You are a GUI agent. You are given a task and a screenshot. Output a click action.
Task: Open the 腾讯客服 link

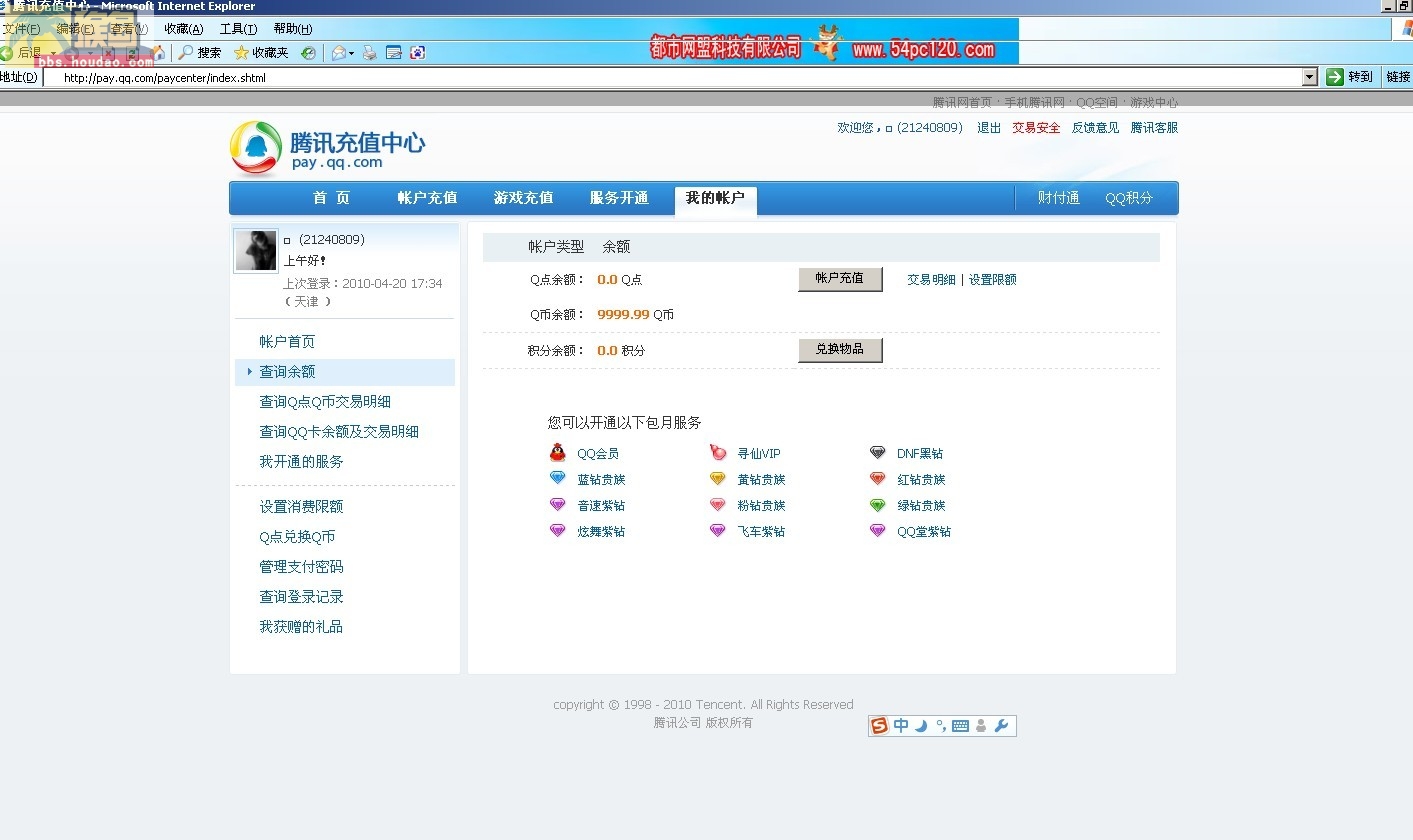pos(1154,128)
